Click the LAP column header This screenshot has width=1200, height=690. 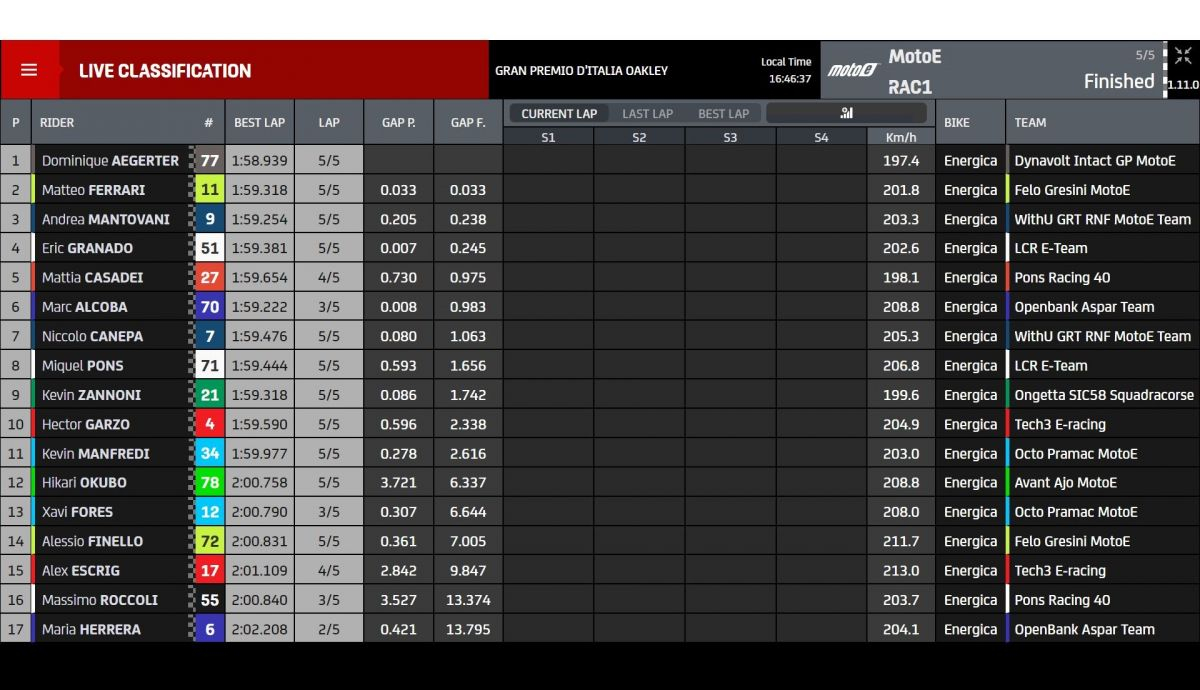(x=329, y=123)
